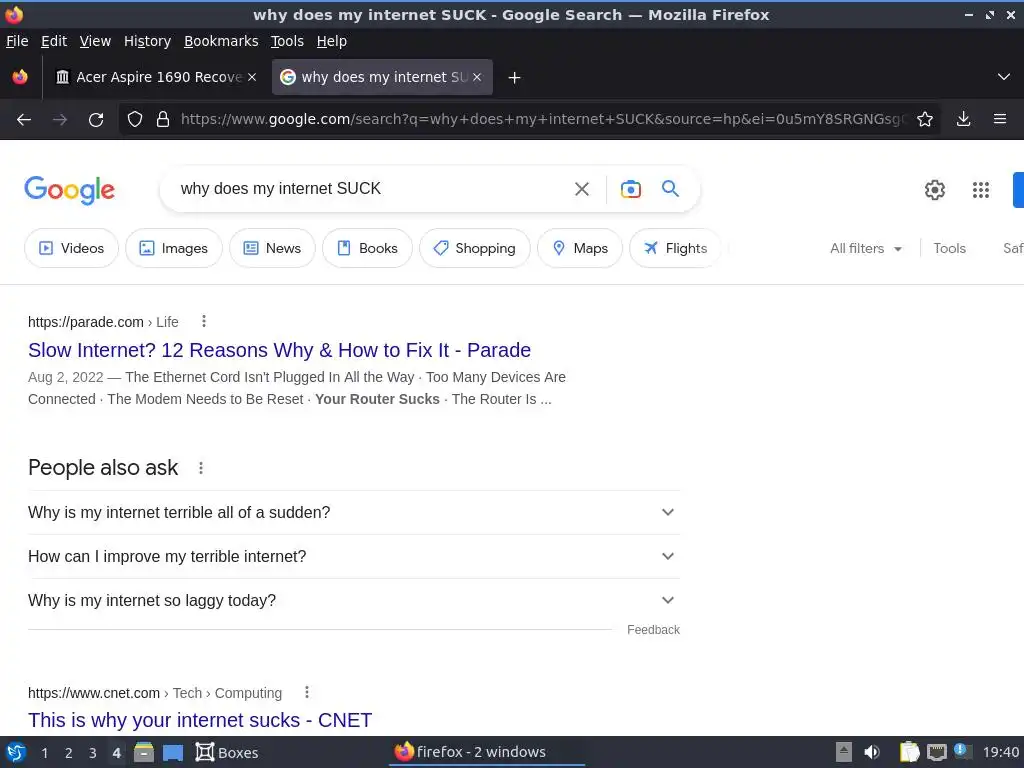Viewport: 1024px width, 768px height.
Task: Close the Google search results tab
Action: [x=477, y=77]
